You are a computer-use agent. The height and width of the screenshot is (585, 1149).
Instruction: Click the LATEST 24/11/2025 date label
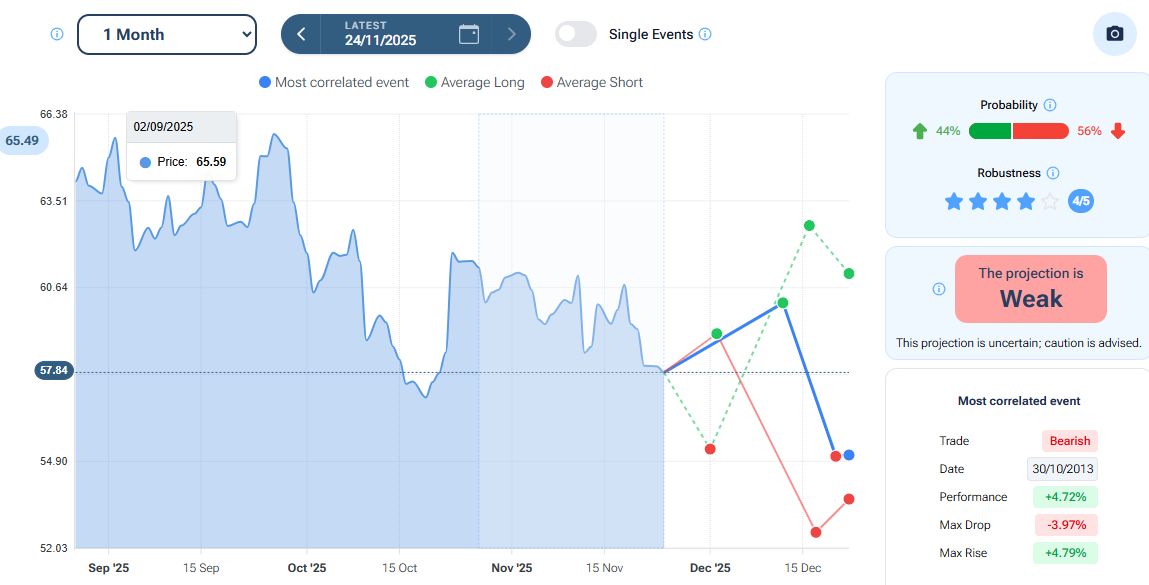tap(380, 34)
